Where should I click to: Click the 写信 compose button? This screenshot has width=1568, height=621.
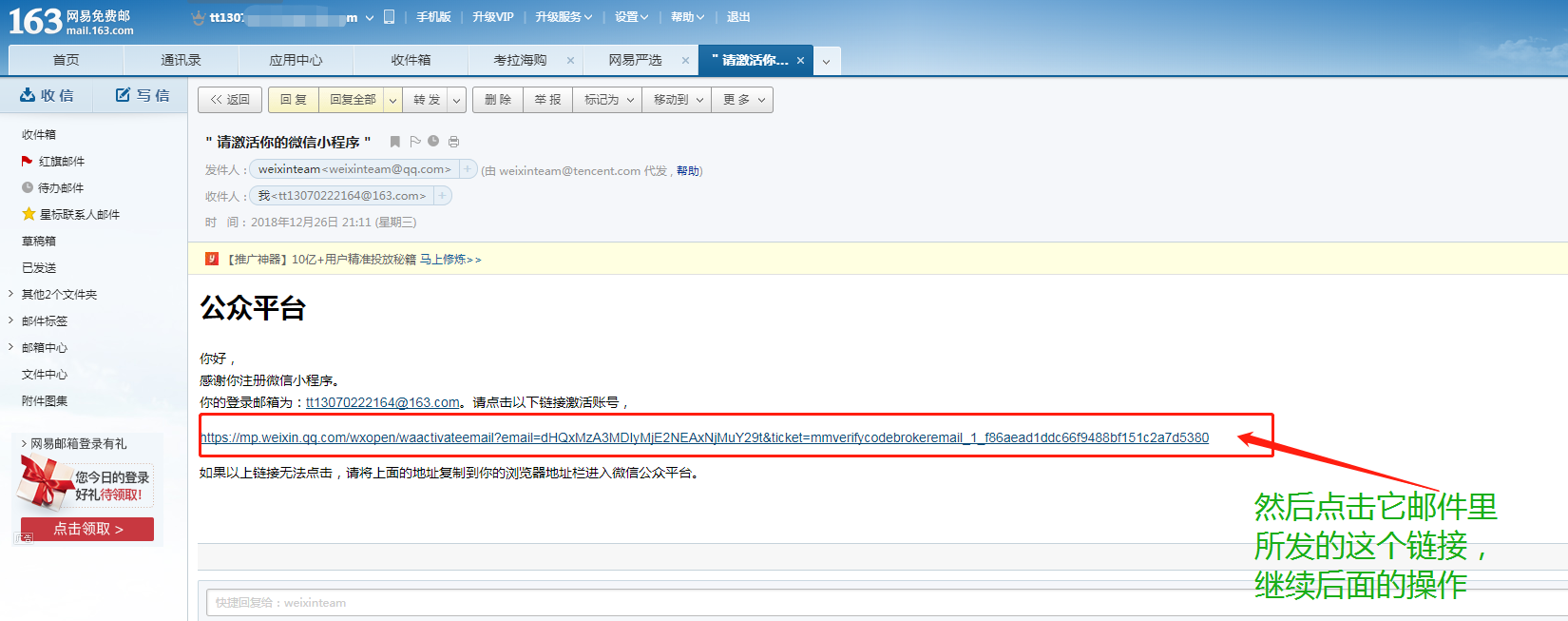143,95
